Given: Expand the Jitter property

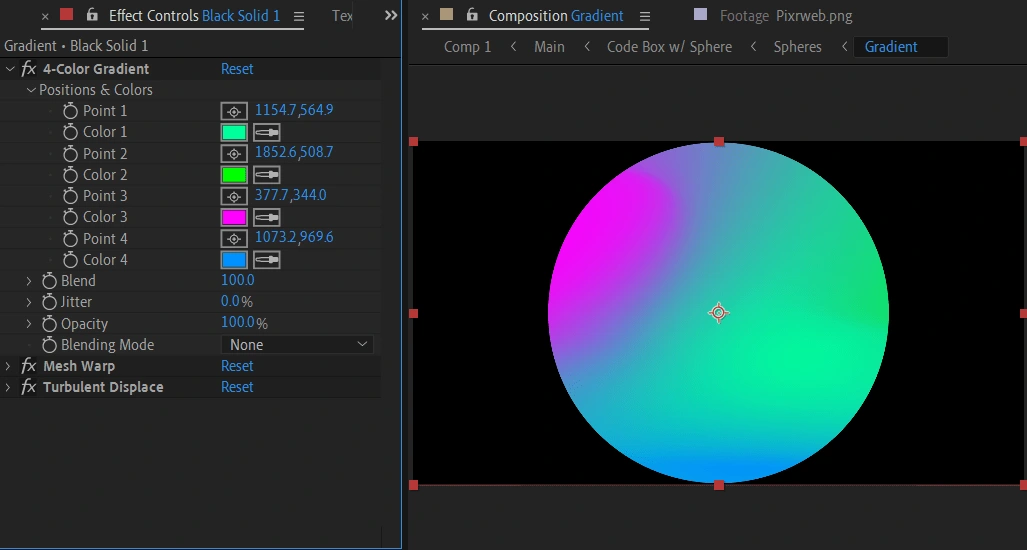Looking at the screenshot, I should click(x=29, y=302).
